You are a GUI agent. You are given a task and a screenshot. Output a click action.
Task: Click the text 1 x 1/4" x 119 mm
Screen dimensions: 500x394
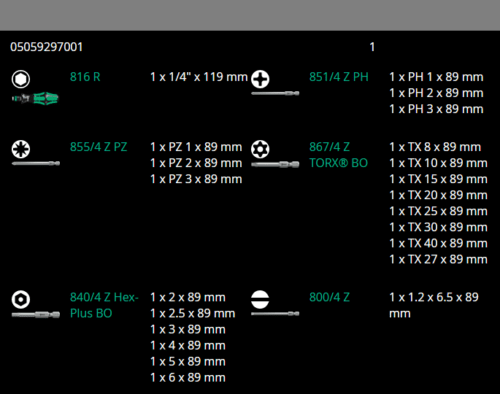199,77
